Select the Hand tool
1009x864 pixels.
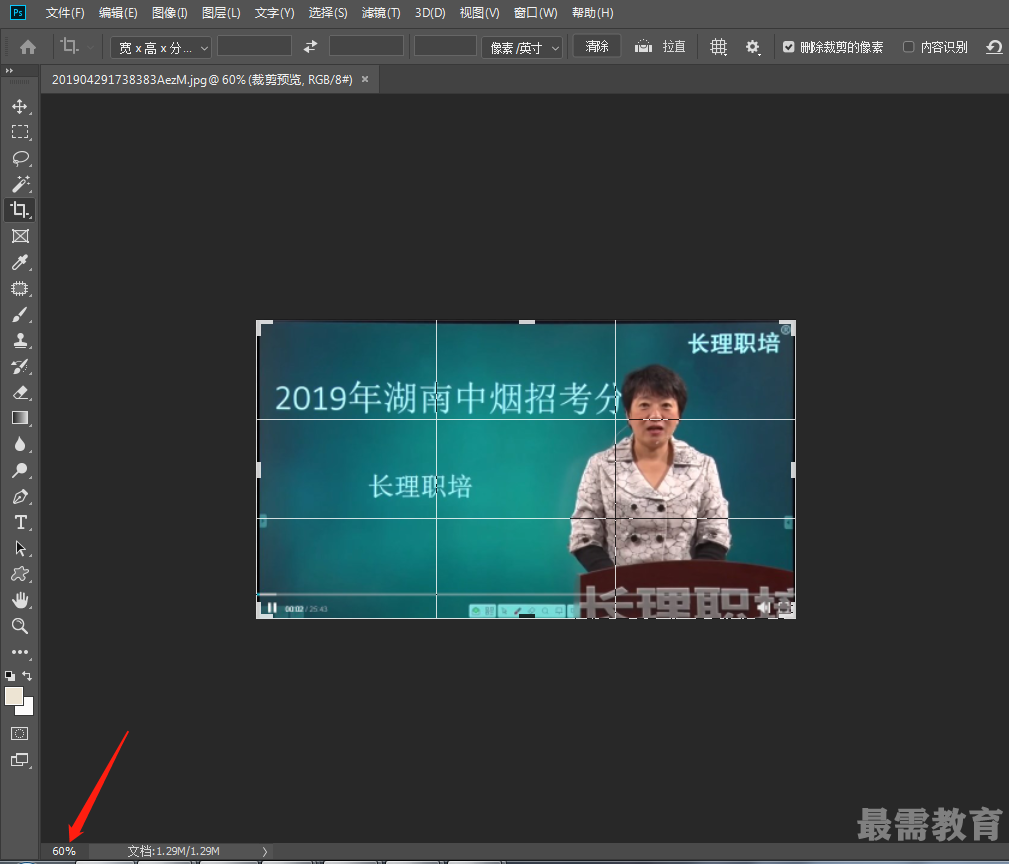(20, 600)
